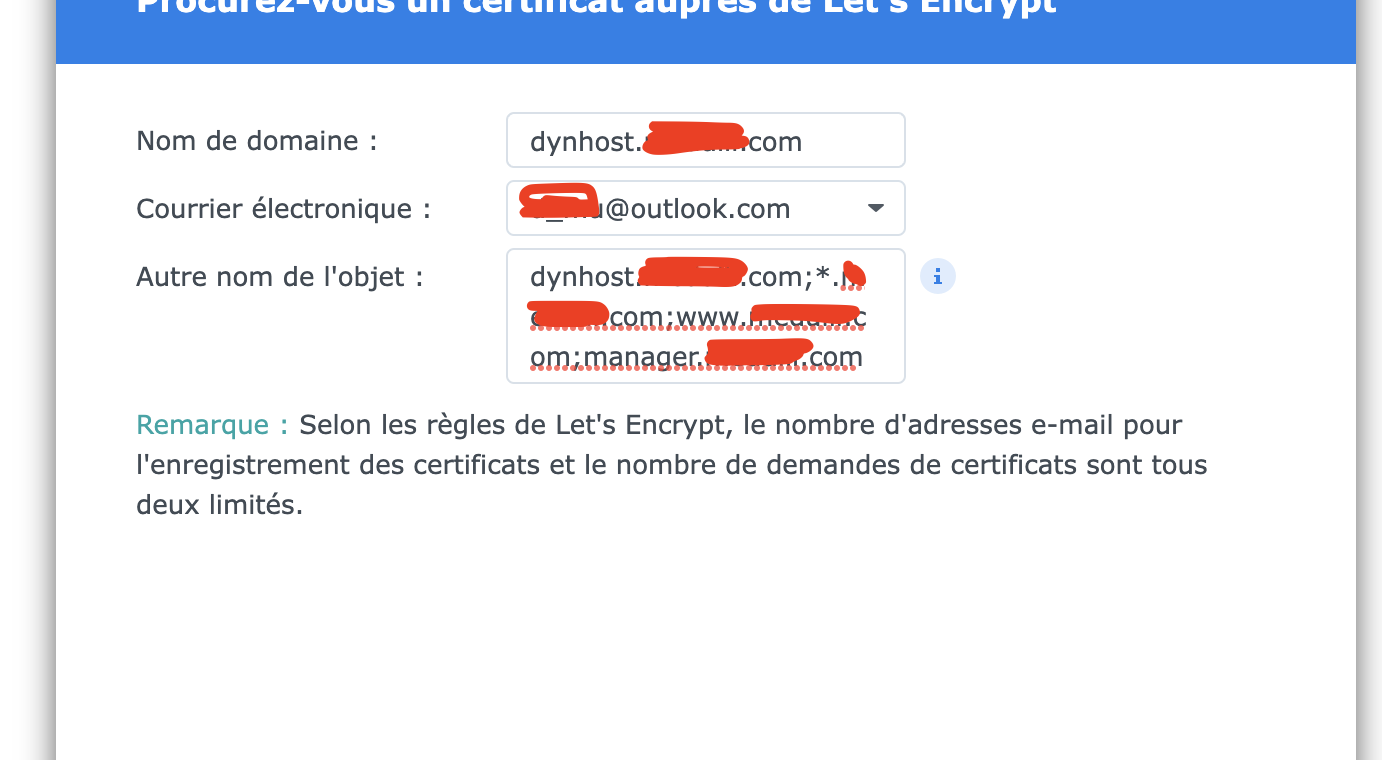Viewport: 1382px width, 760px height.
Task: Click the "Nom de domaine :" label
Action: click(257, 141)
